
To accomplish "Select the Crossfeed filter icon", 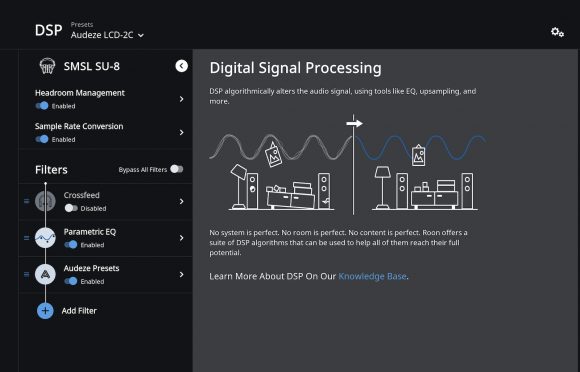I will click(x=45, y=201).
